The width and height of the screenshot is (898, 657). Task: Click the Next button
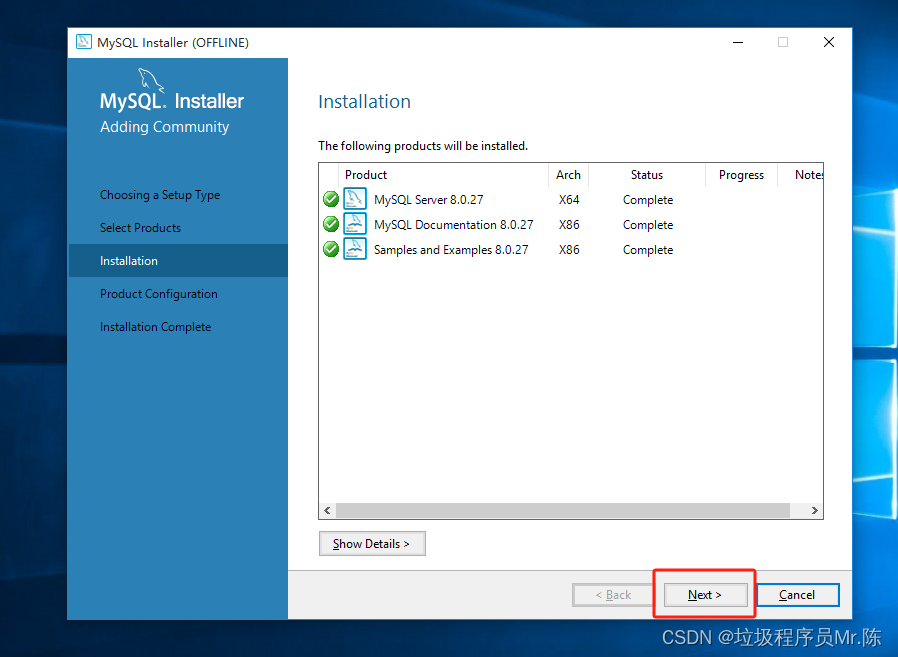pos(705,595)
